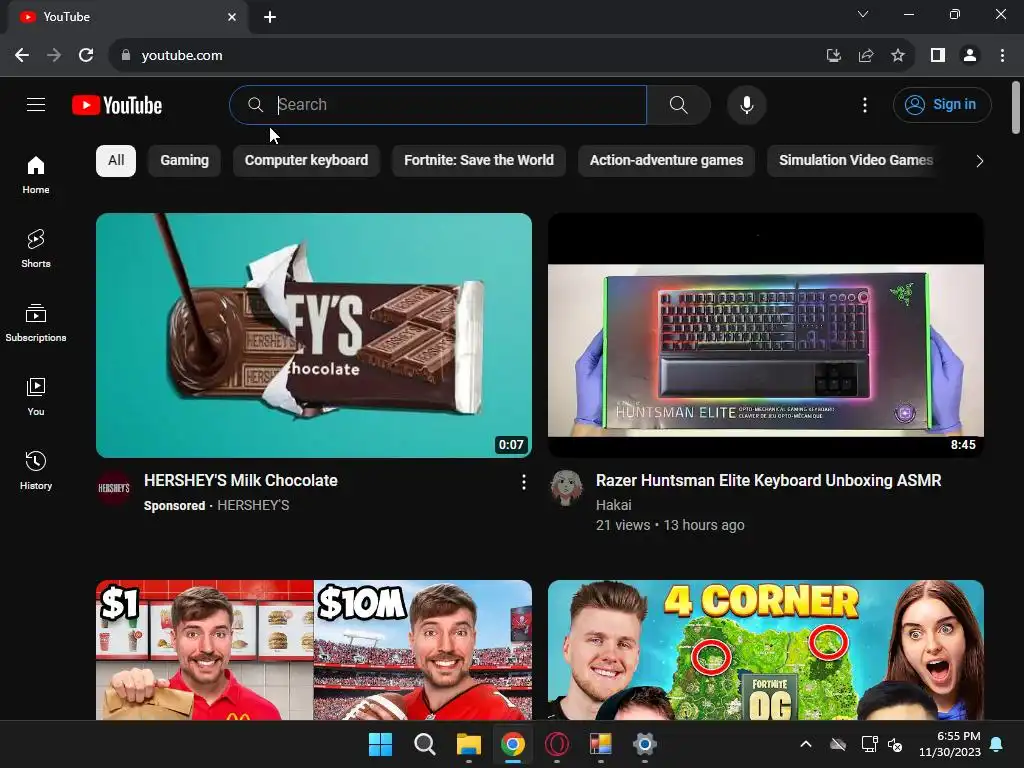Open the MrBeast $1 vs $10M thumbnail
Viewport: 1024px width, 768px height.
[314, 650]
